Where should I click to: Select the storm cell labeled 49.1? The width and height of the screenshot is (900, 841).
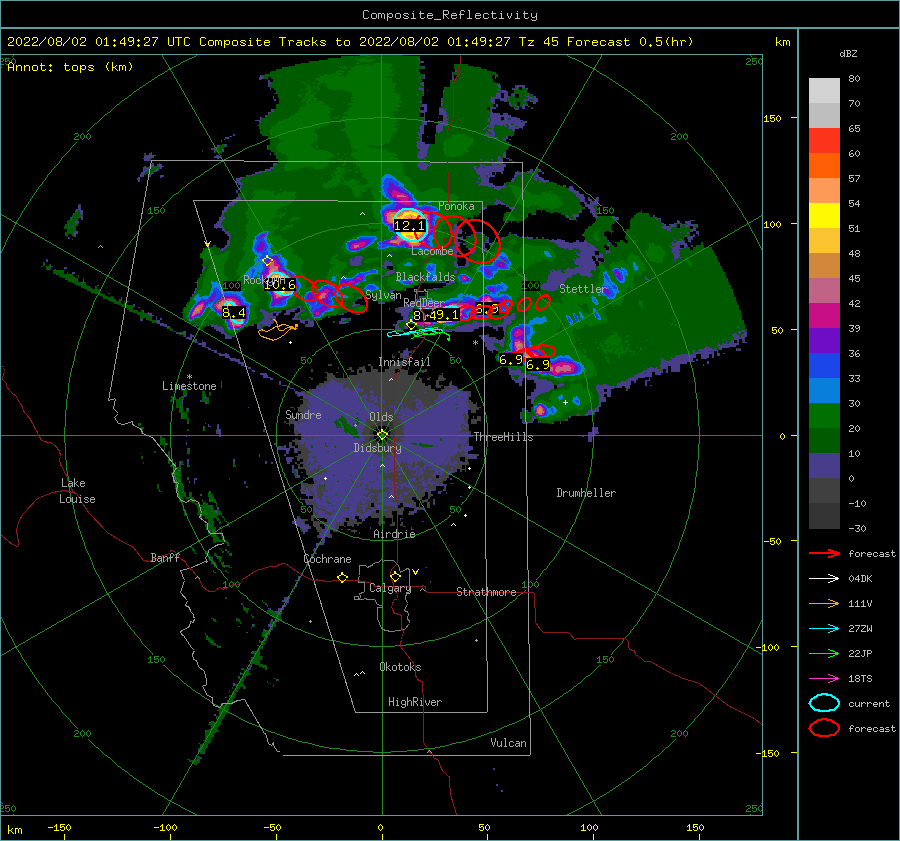(444, 315)
